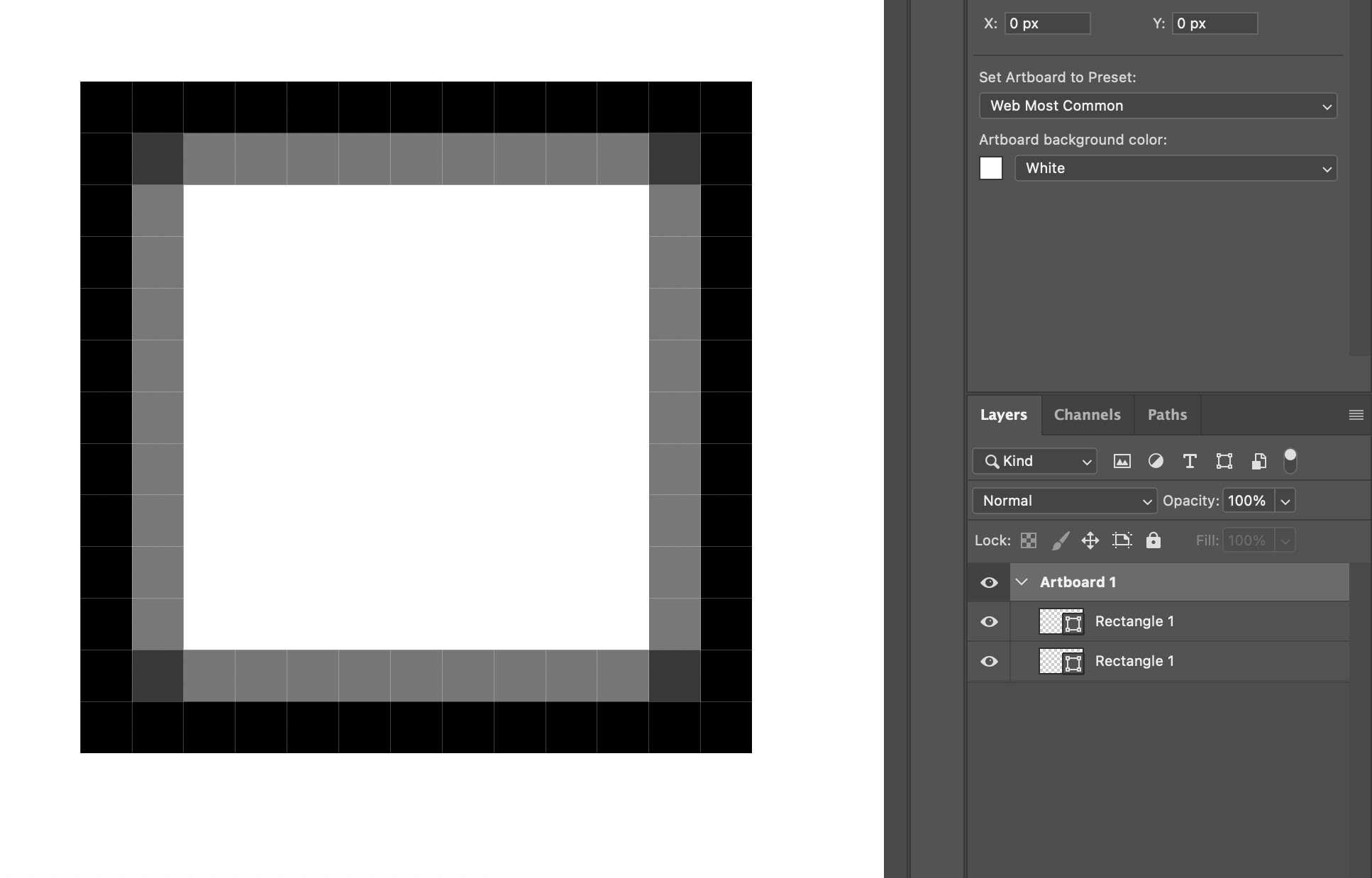The image size is (1372, 878).
Task: Click the prevent artboard auto-nesting icon
Action: [x=1122, y=540]
